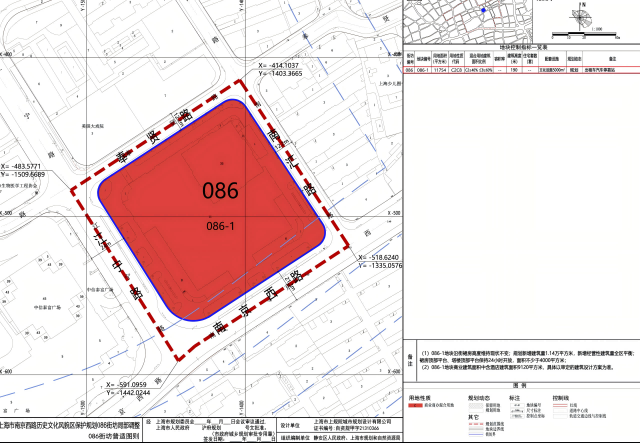Click the C2C3 land-use code cell
Viewport: 640px width, 443px height.
pos(455,71)
